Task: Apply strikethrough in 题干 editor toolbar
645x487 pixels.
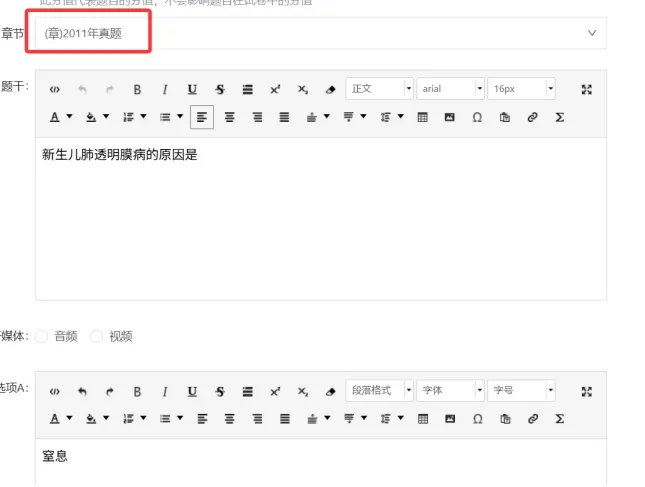Action: coord(220,89)
